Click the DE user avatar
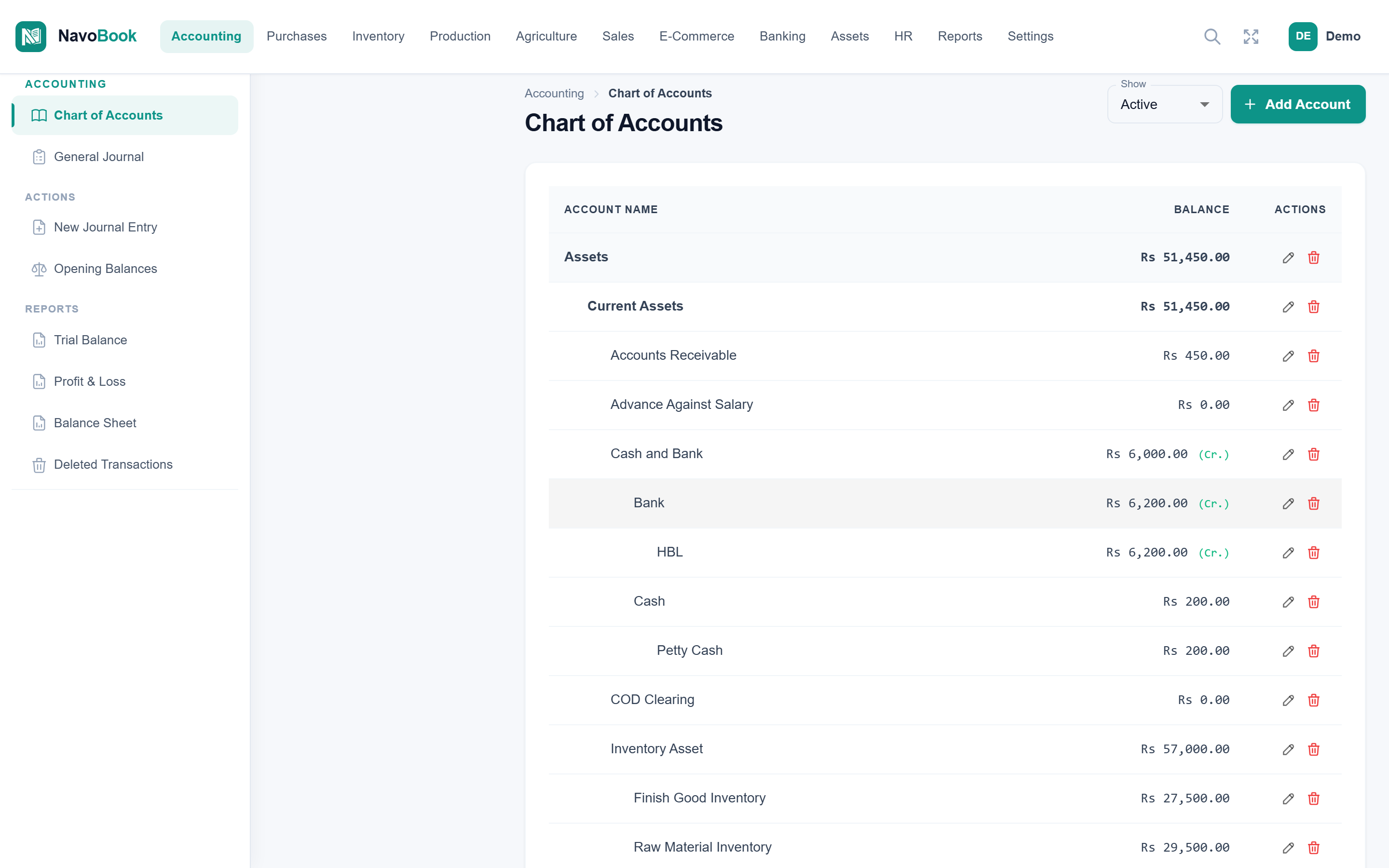 (x=1302, y=36)
